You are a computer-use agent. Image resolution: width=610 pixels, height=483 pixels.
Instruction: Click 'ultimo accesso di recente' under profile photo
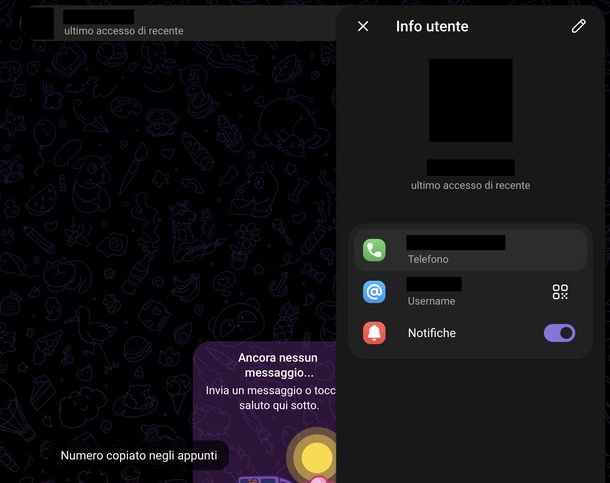tap(470, 186)
